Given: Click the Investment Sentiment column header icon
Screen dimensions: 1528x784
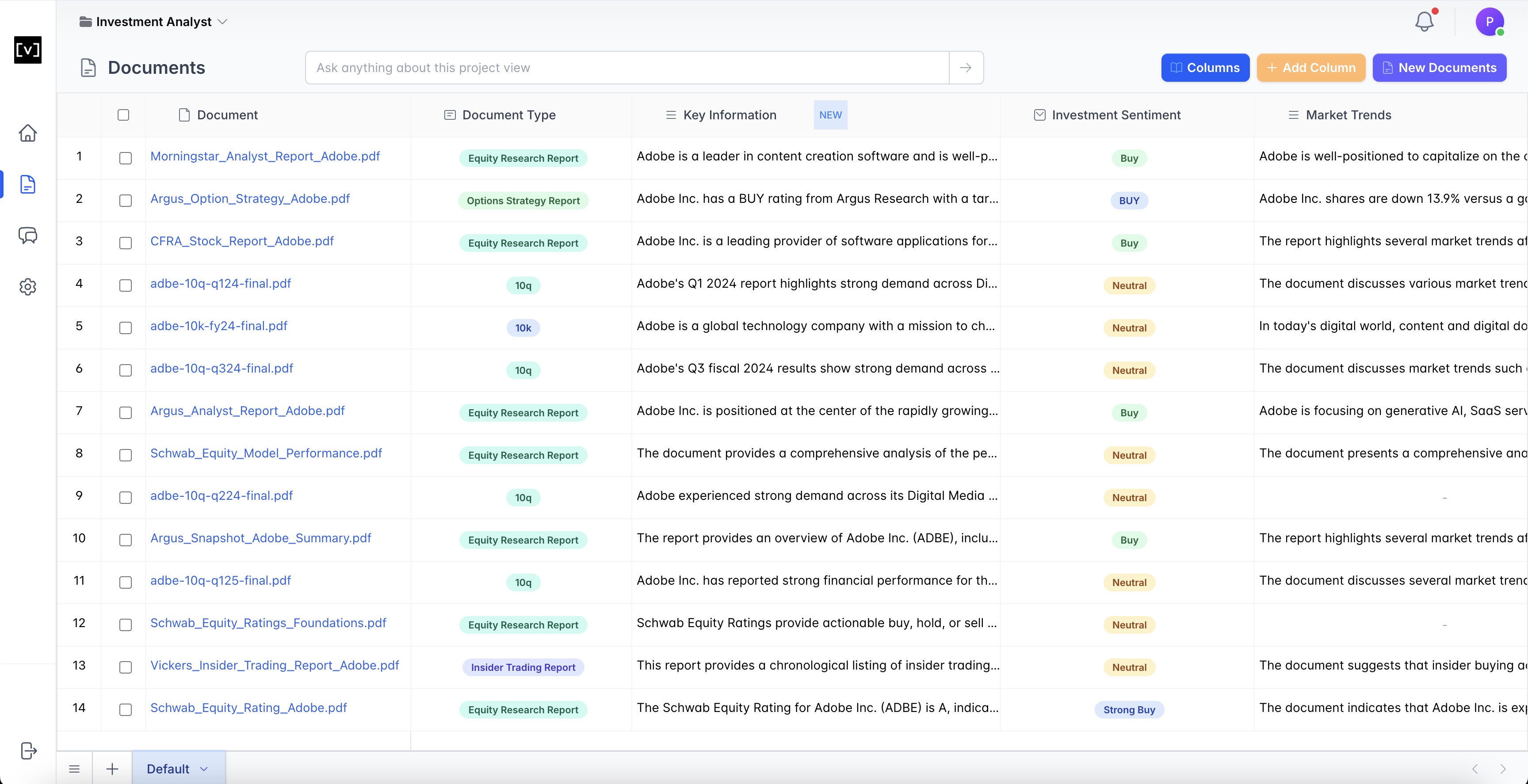Looking at the screenshot, I should (1039, 115).
